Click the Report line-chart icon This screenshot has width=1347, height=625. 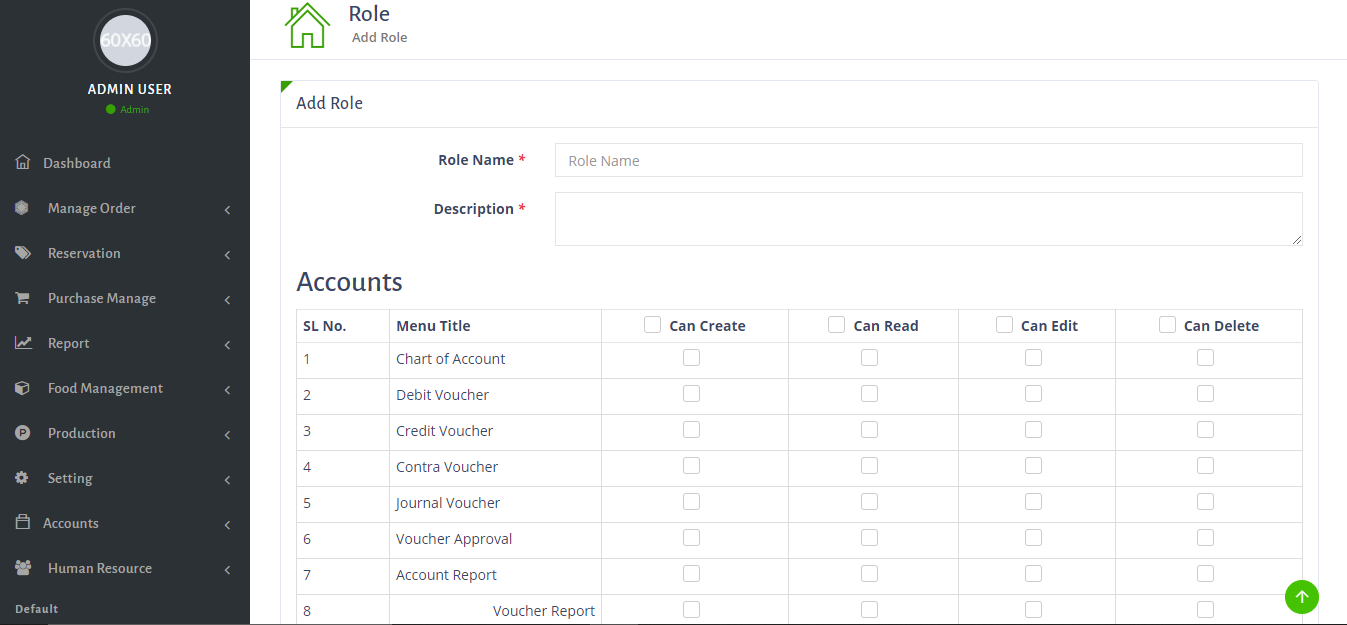point(23,343)
